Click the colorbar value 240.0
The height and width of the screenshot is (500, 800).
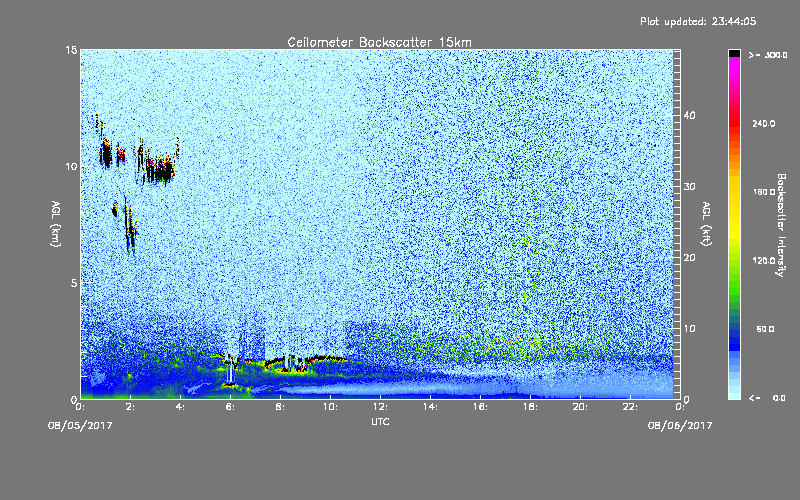click(x=764, y=124)
